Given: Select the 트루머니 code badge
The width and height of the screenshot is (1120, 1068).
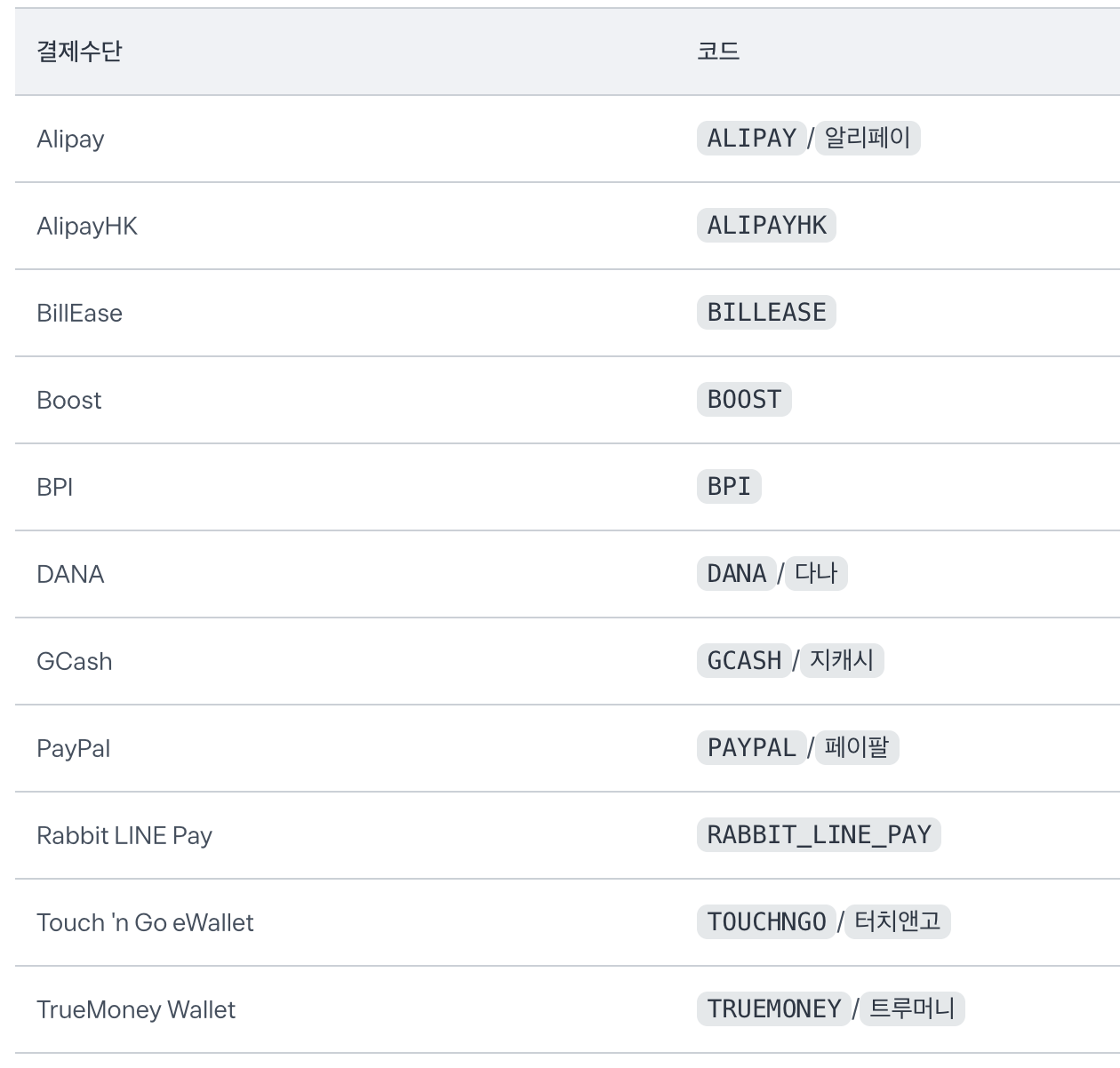Looking at the screenshot, I should [912, 1009].
